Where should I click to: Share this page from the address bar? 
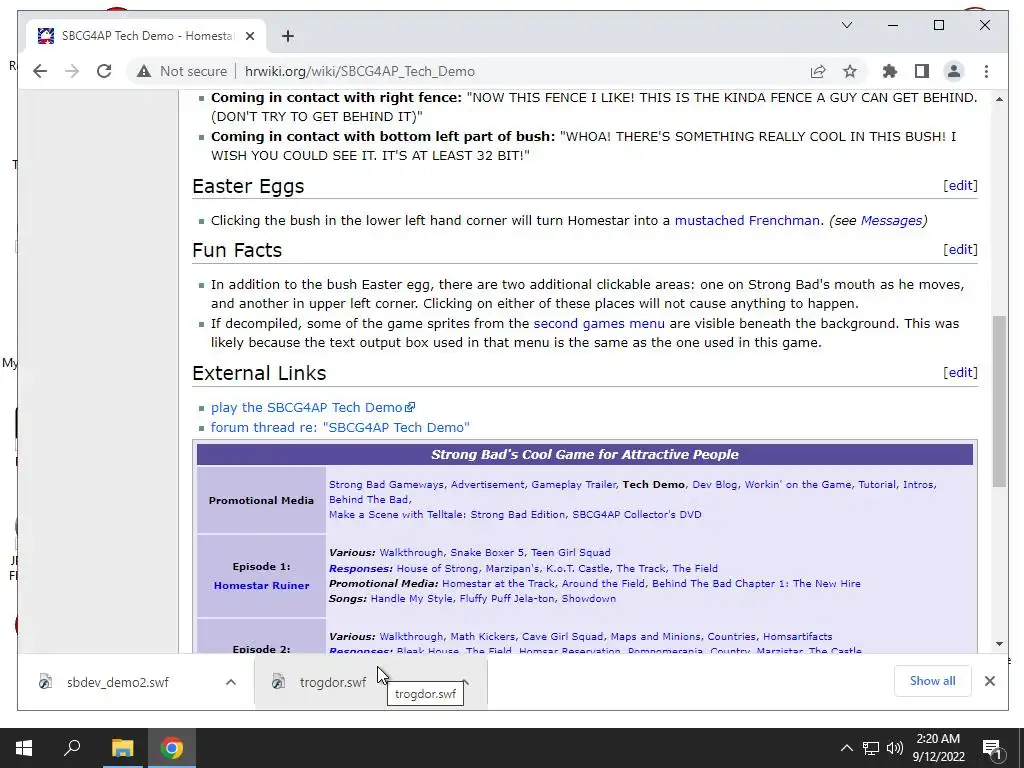click(818, 71)
